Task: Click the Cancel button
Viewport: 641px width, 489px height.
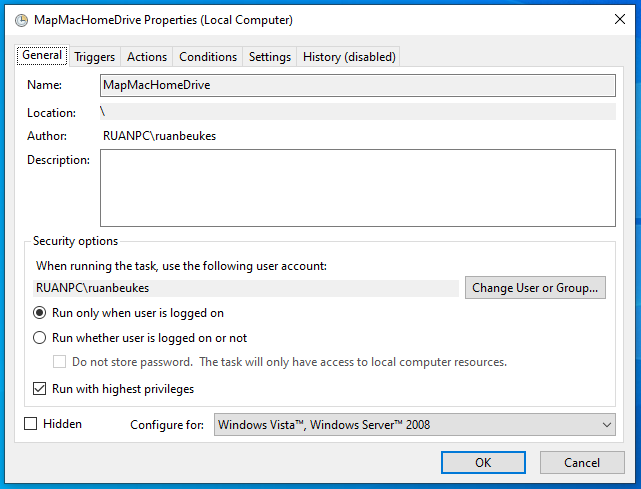Action: 582,463
